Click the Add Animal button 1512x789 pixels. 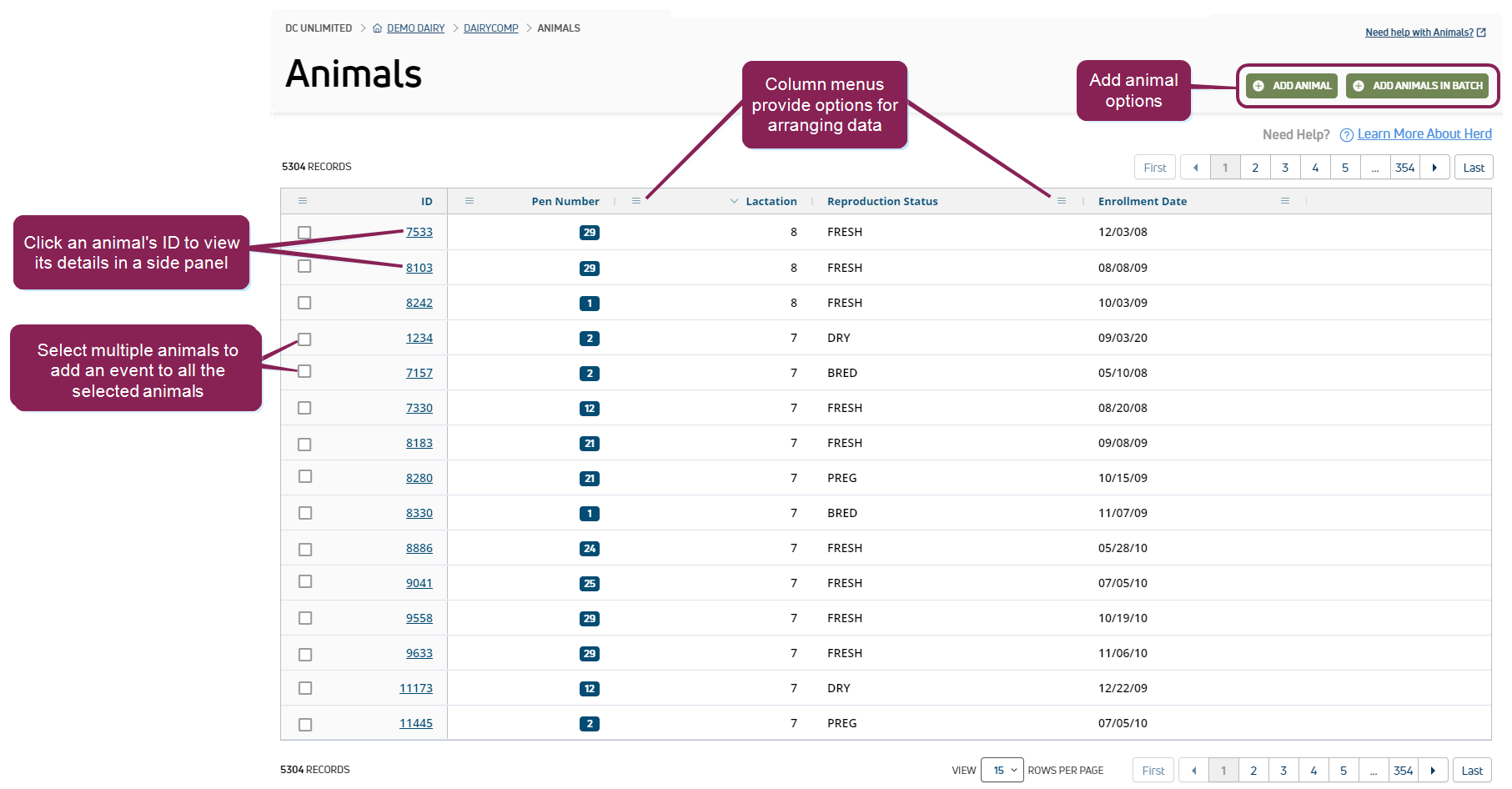1292,86
